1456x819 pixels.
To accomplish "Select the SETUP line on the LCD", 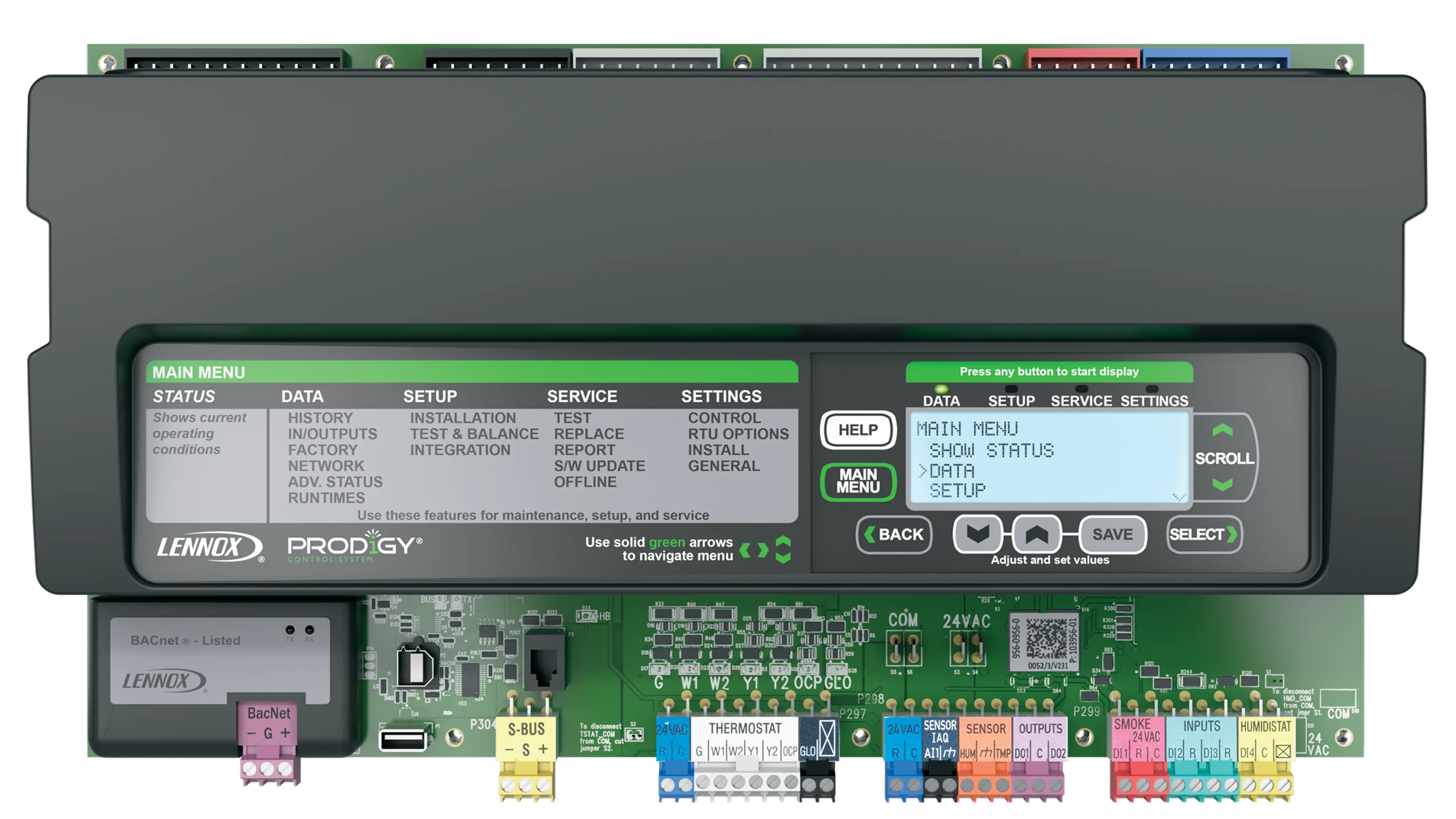I will [x=957, y=491].
